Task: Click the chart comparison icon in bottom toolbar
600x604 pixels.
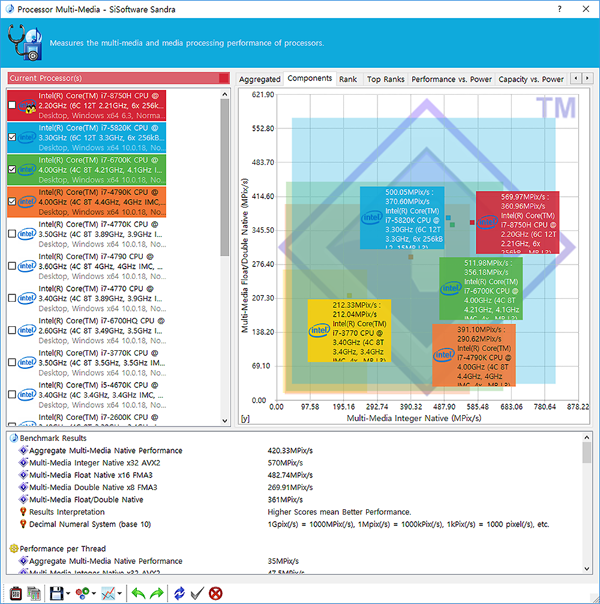Action: pyautogui.click(x=34, y=593)
